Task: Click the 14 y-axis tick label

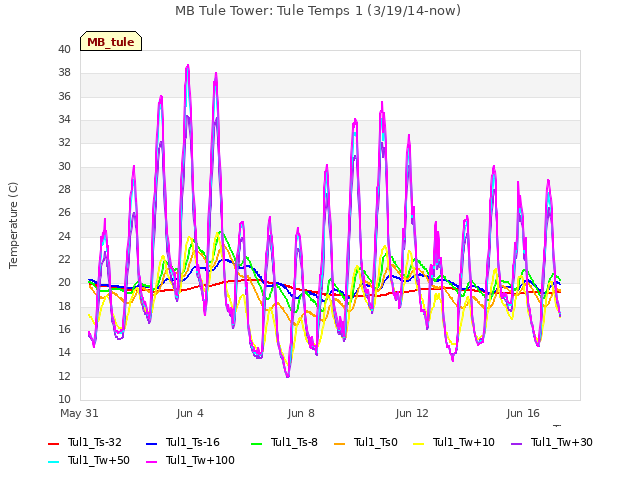Action: click(x=64, y=353)
